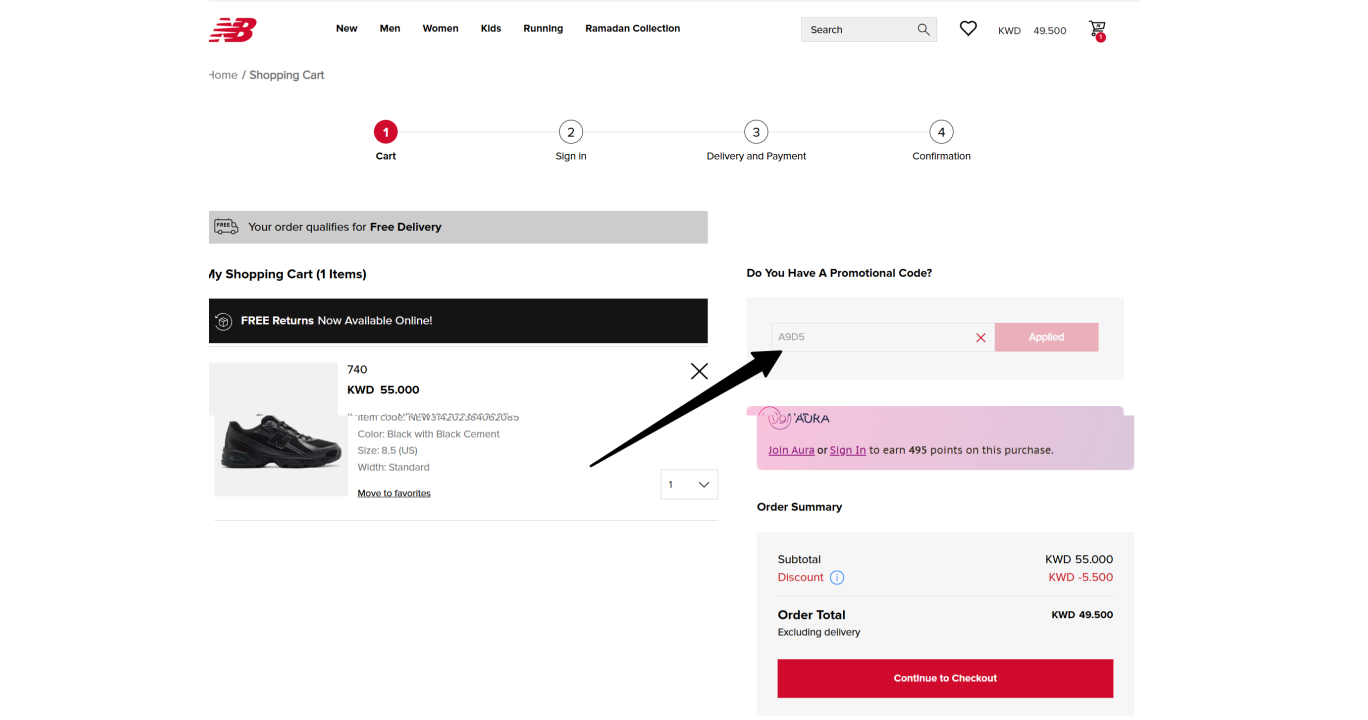Viewport: 1368px width, 720px height.
Task: Click the Excluding delivery note
Action: (x=819, y=632)
